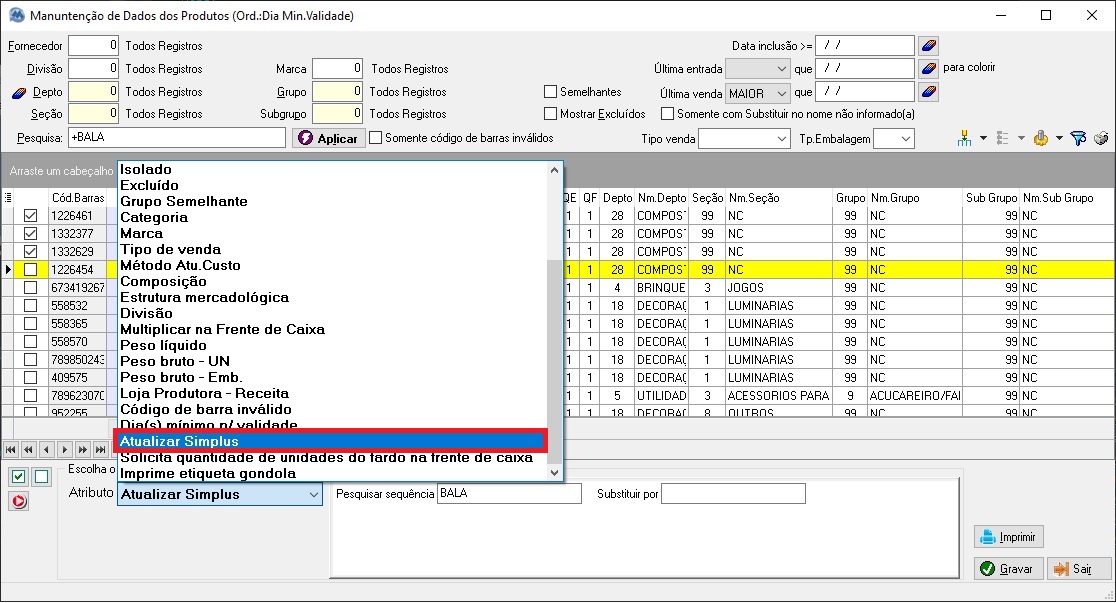Check the row 558532 checkbox

pos(30,305)
